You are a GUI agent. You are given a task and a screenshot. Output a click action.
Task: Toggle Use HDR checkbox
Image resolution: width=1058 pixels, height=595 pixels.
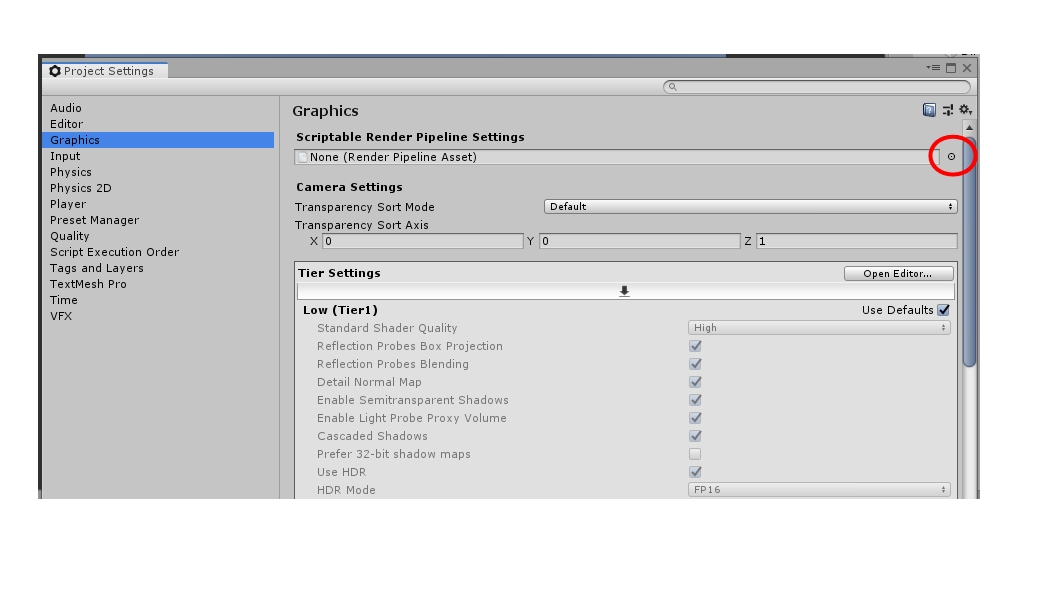point(695,472)
